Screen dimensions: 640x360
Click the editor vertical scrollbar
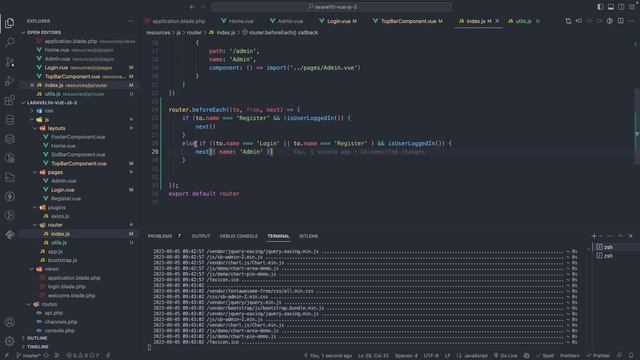(637, 127)
